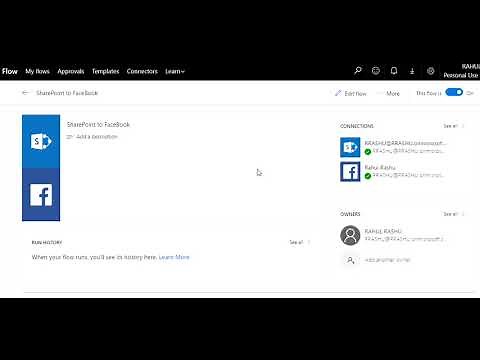Open the notifications bell icon
Screen dimensions: 480x360
point(394,71)
